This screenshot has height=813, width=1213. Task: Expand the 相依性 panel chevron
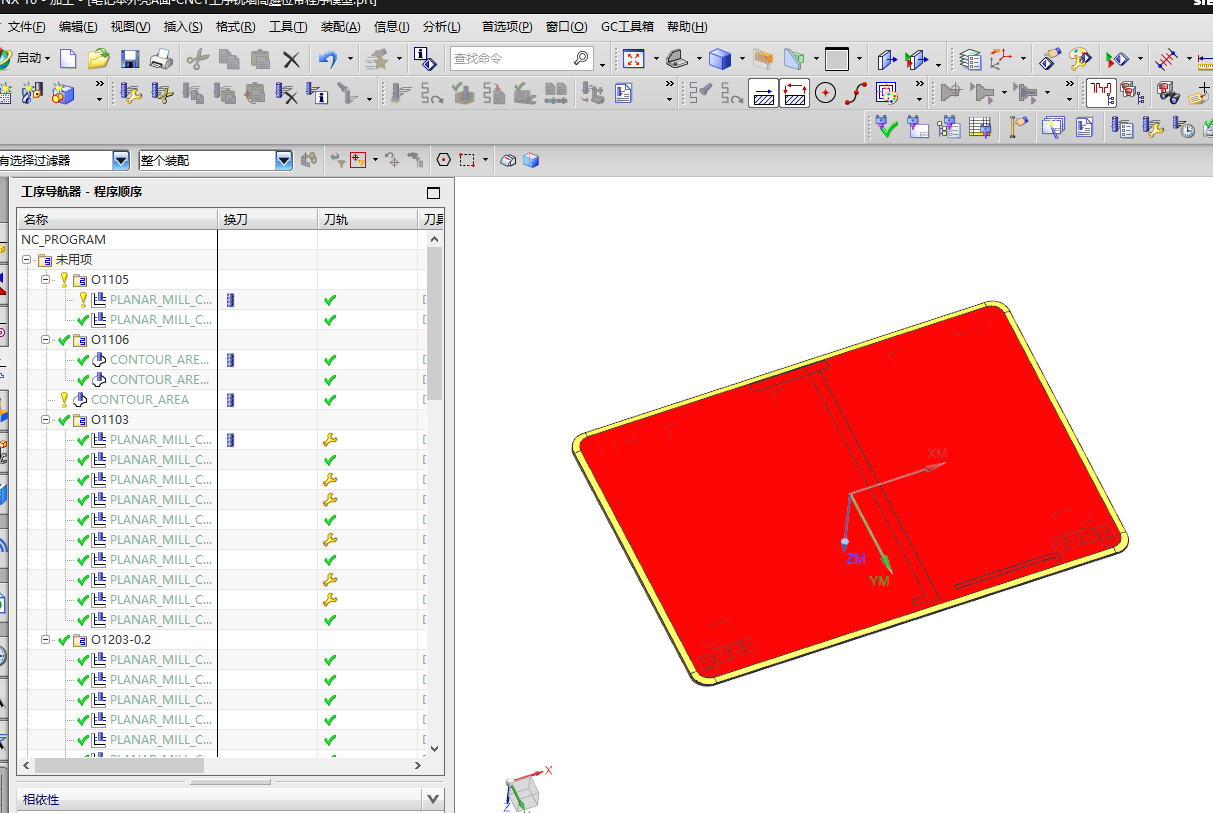click(432, 799)
